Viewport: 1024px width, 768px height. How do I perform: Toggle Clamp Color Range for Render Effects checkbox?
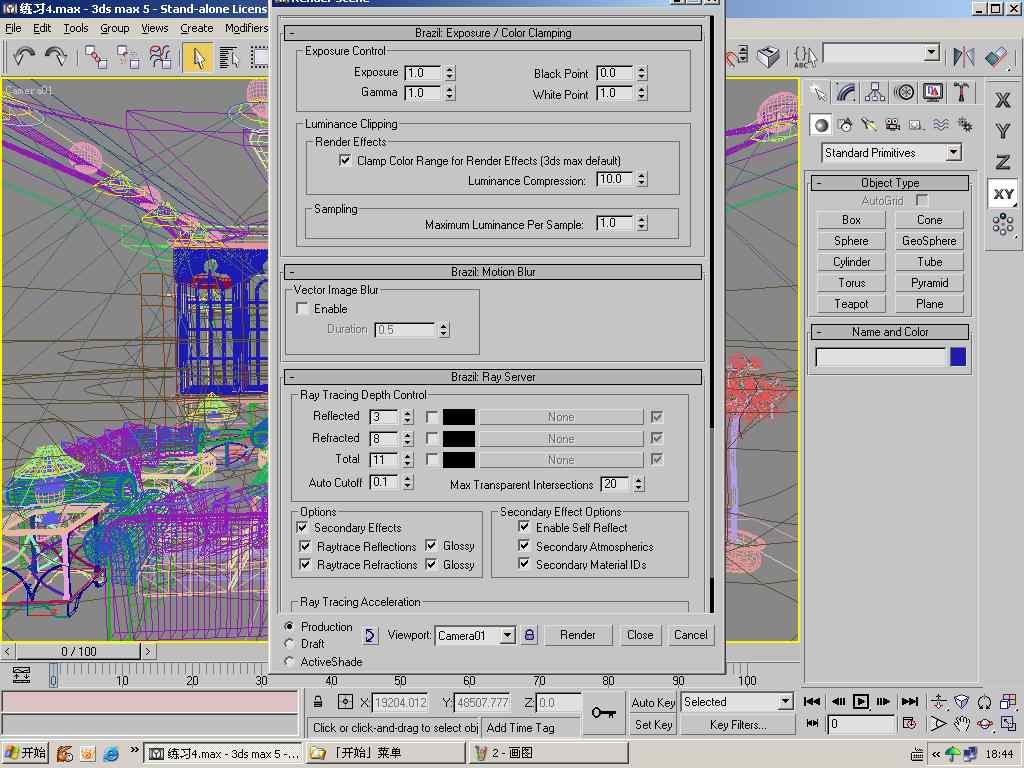pos(345,160)
